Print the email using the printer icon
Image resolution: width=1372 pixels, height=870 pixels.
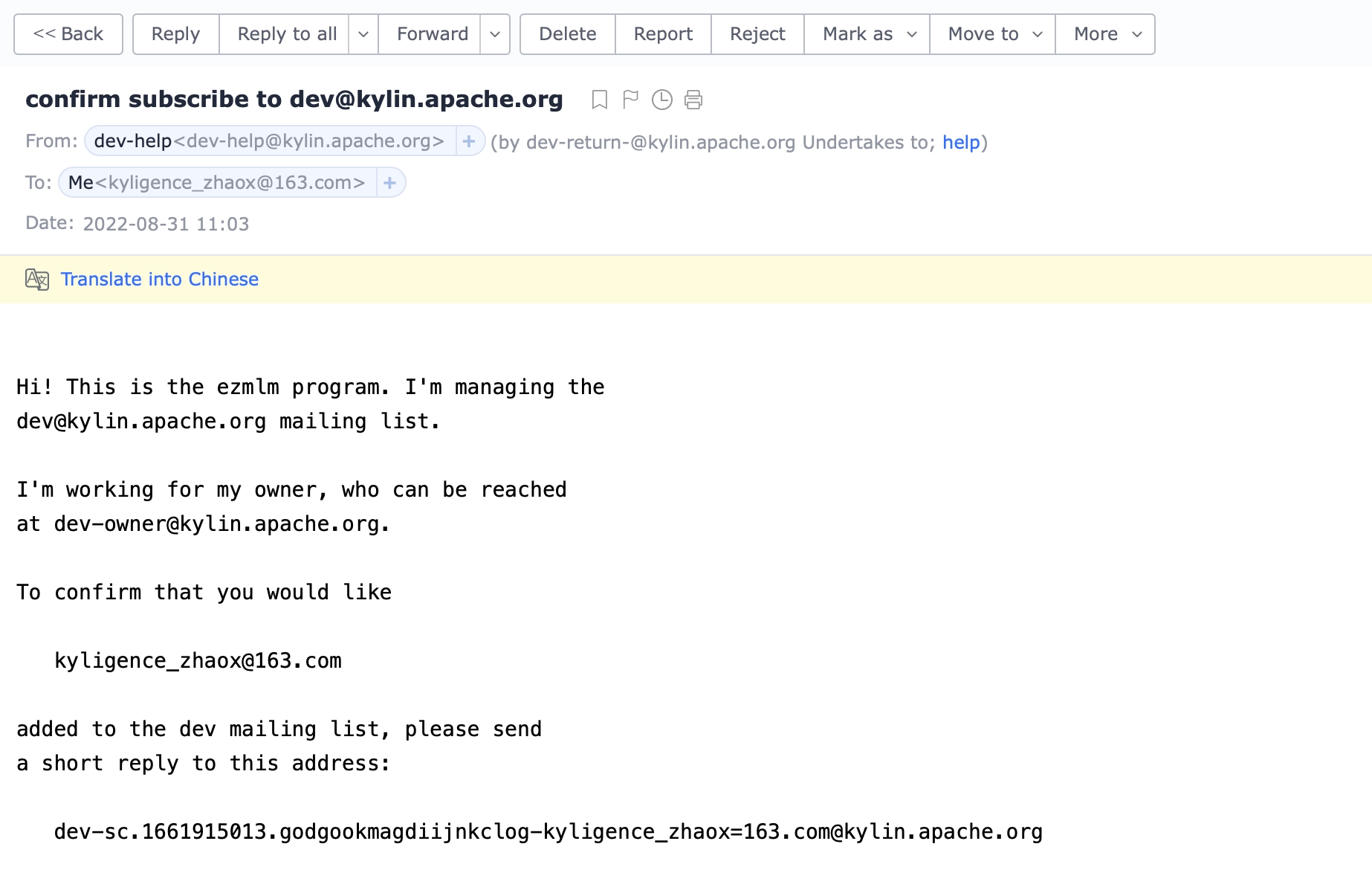tap(693, 100)
